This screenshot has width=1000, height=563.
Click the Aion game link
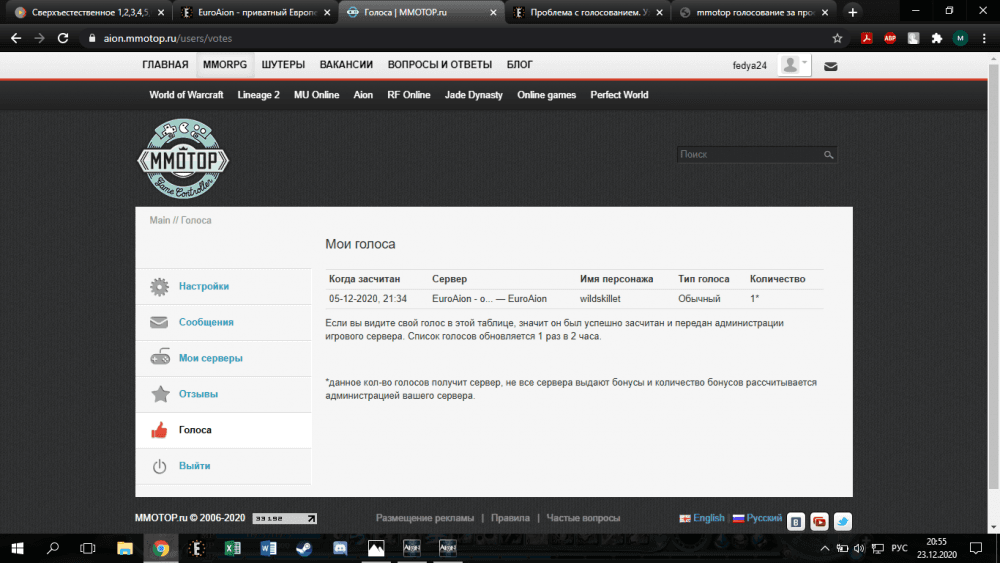363,95
